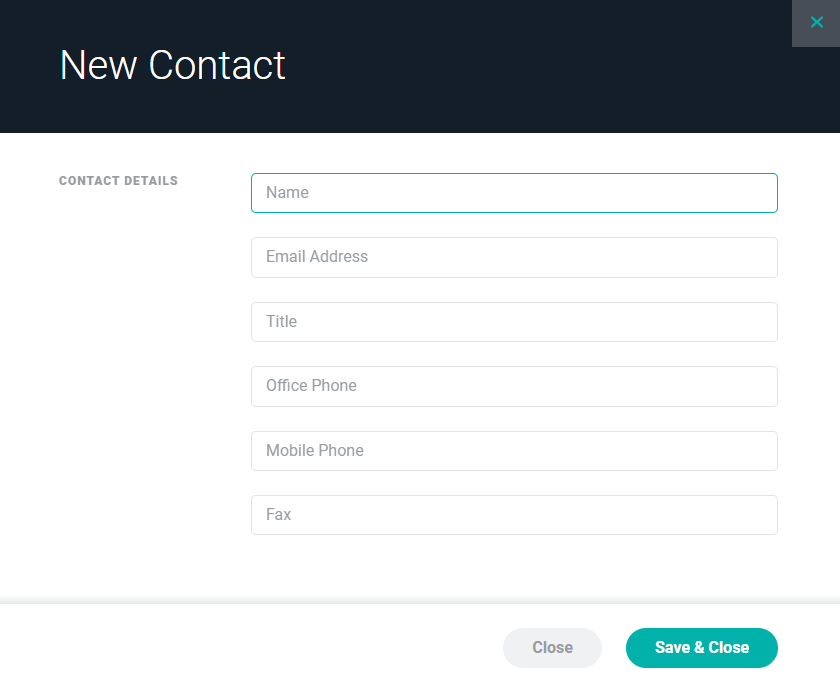Activate the Mobile Phone field
This screenshot has height=687, width=840.
[514, 451]
